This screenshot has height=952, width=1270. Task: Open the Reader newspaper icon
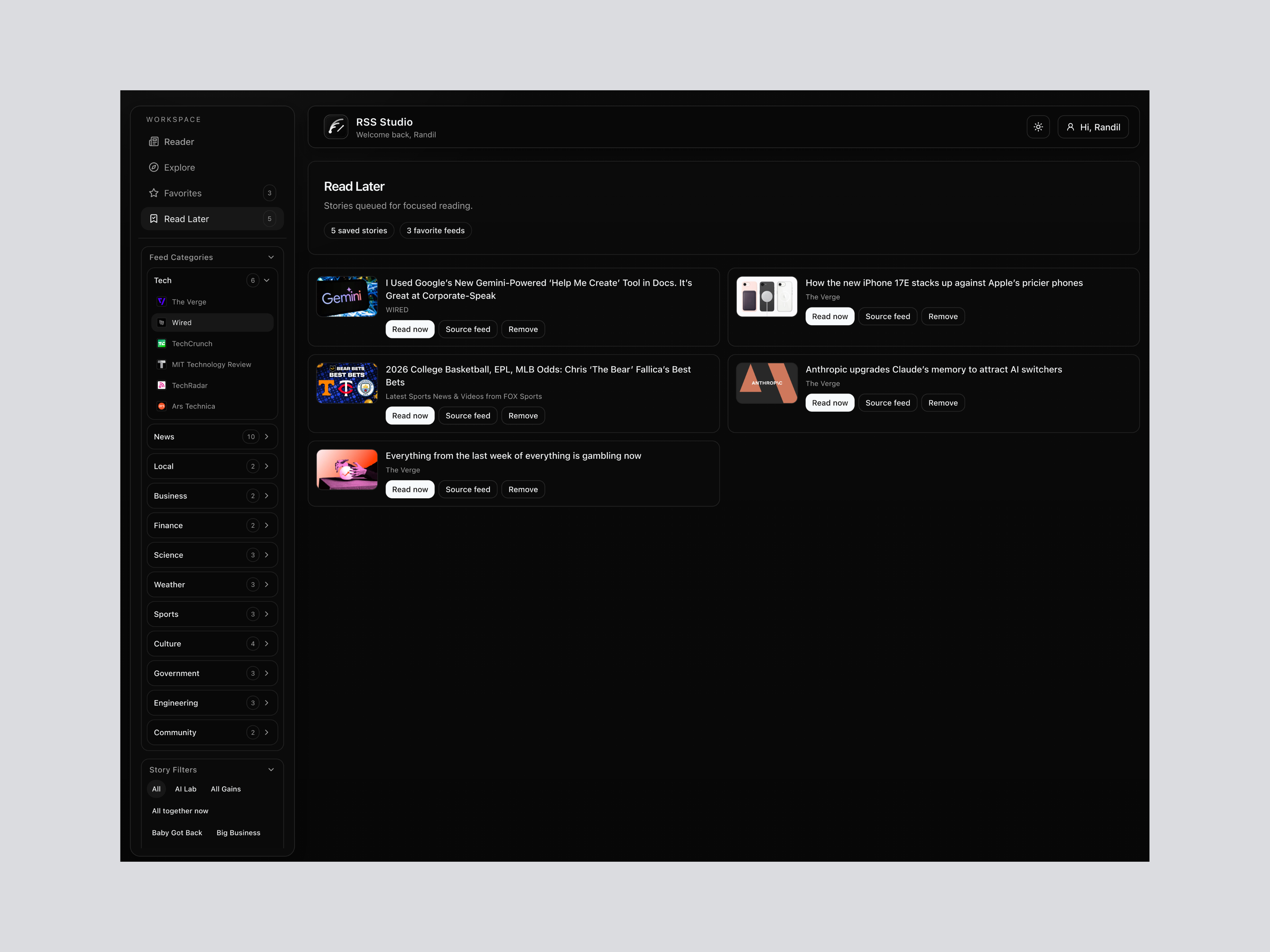pos(154,142)
